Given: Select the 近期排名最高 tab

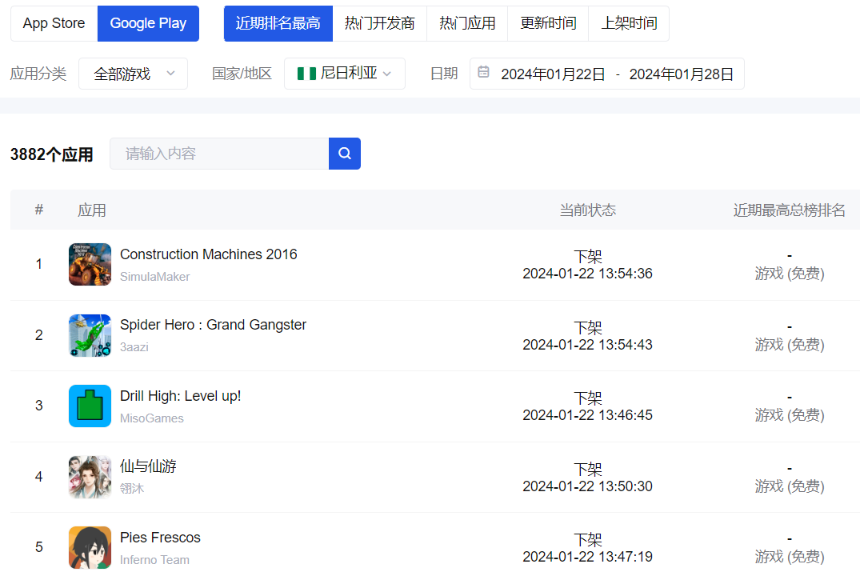Looking at the screenshot, I should tap(278, 24).
